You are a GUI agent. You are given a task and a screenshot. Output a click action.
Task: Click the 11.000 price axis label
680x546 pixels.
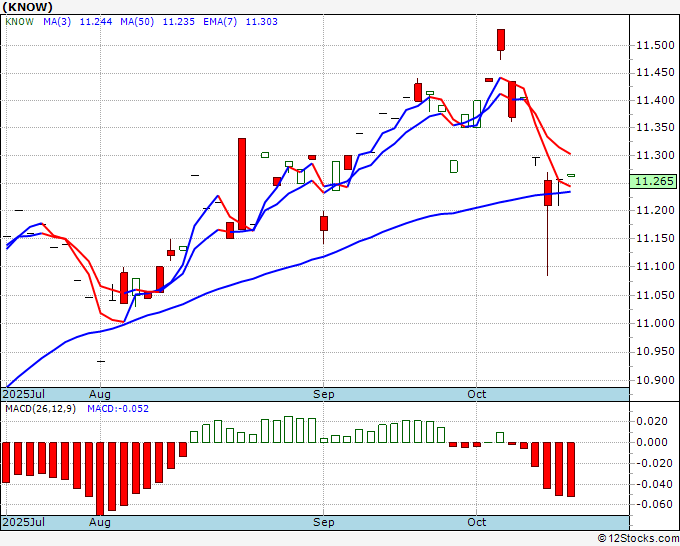pos(655,323)
